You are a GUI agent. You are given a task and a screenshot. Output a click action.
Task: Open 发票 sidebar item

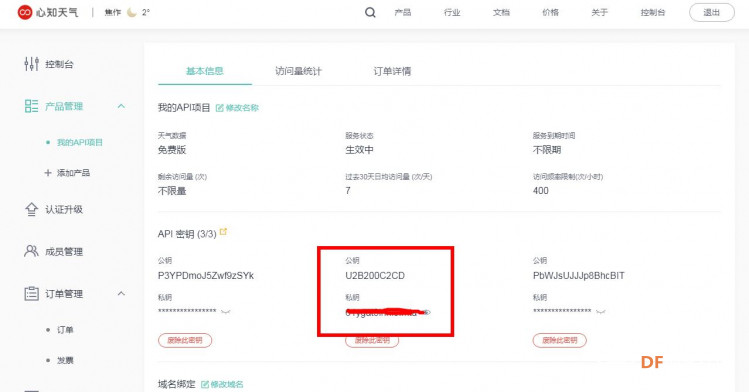coord(65,360)
